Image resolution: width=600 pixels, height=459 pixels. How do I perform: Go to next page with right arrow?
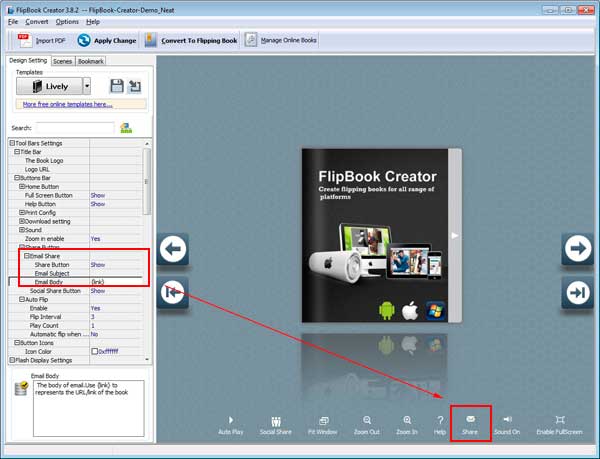577,249
